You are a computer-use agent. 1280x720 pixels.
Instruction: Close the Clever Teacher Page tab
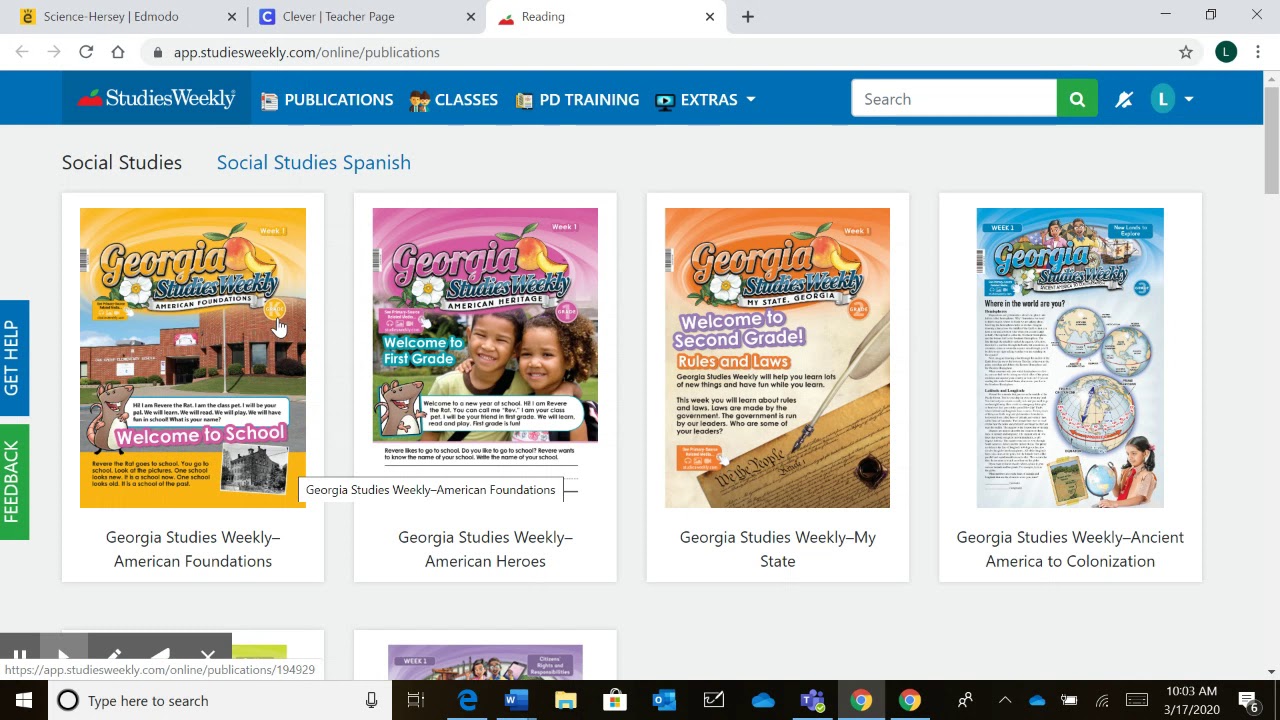pyautogui.click(x=470, y=17)
